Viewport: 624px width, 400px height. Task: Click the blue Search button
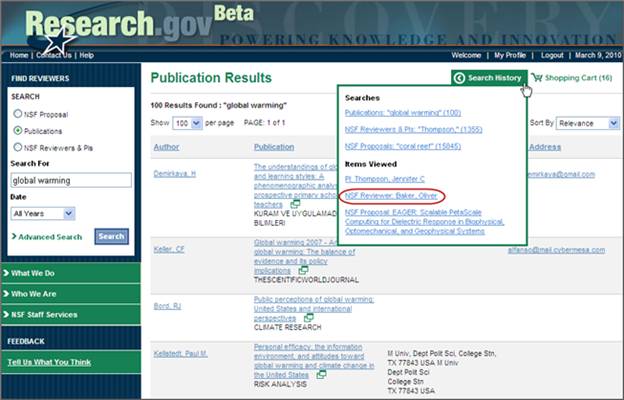[x=111, y=237]
